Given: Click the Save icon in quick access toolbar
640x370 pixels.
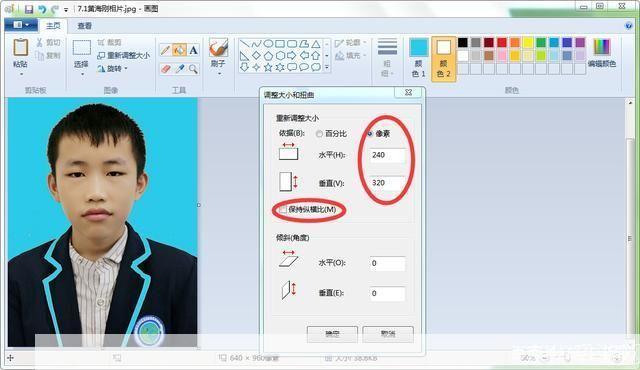Looking at the screenshot, I should (29, 9).
